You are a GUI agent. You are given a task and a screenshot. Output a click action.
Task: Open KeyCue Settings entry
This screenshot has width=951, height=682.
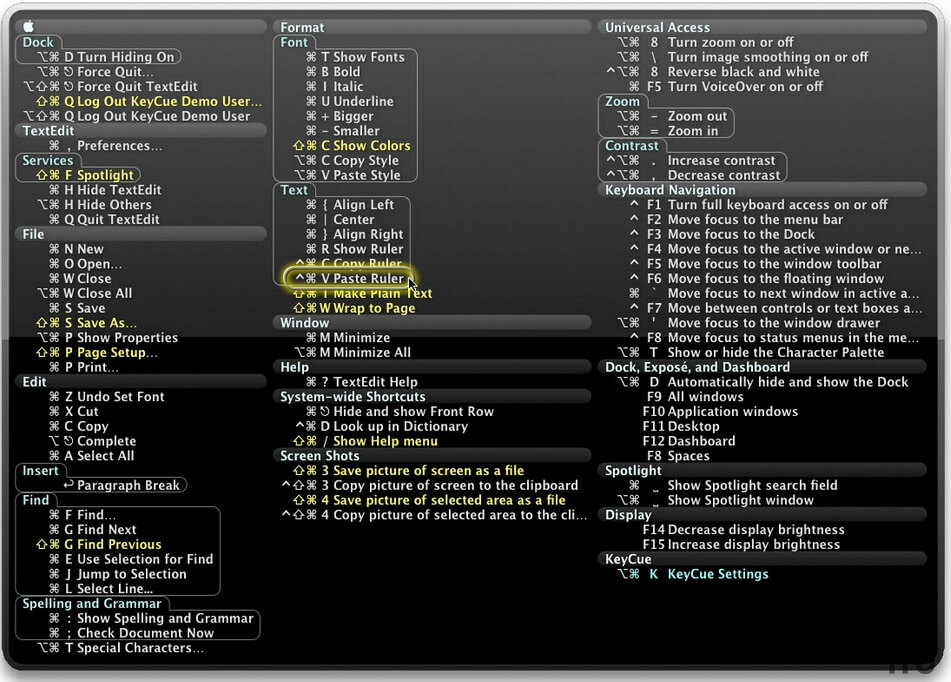coord(692,574)
